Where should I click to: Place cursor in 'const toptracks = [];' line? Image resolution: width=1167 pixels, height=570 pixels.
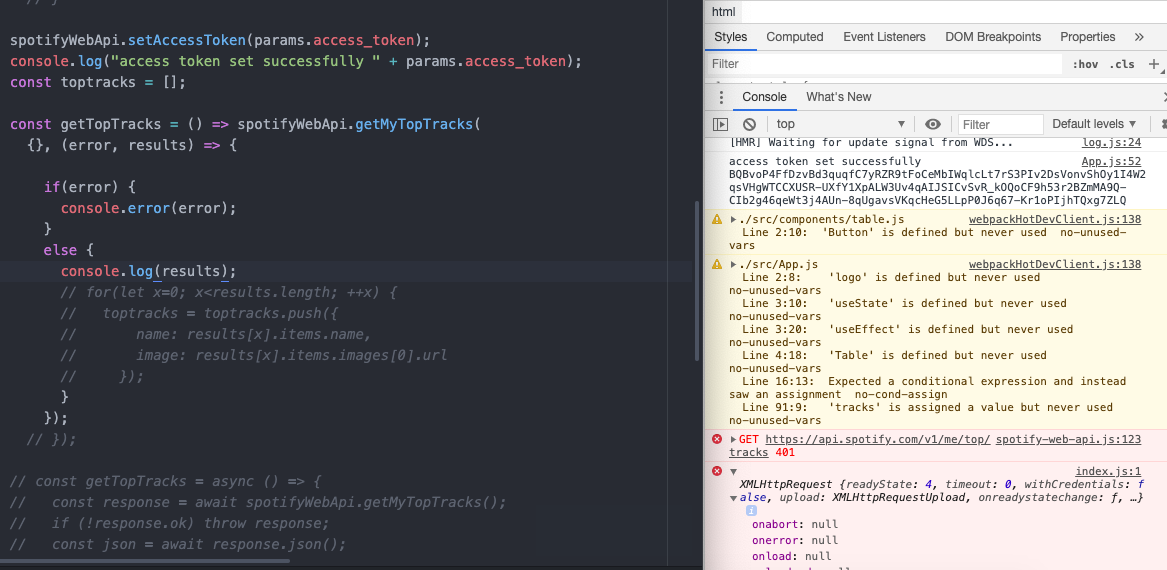pyautogui.click(x=97, y=82)
